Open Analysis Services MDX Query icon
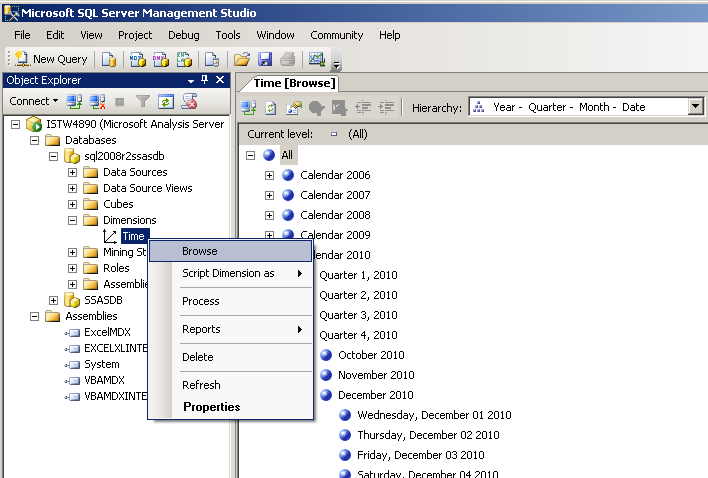This screenshot has width=708, height=478. click(x=138, y=59)
